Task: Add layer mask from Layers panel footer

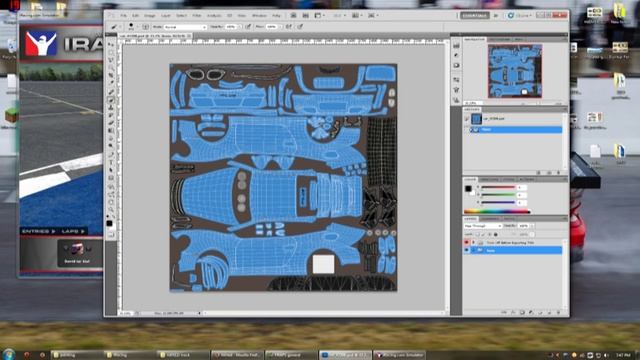Action: pos(522,312)
